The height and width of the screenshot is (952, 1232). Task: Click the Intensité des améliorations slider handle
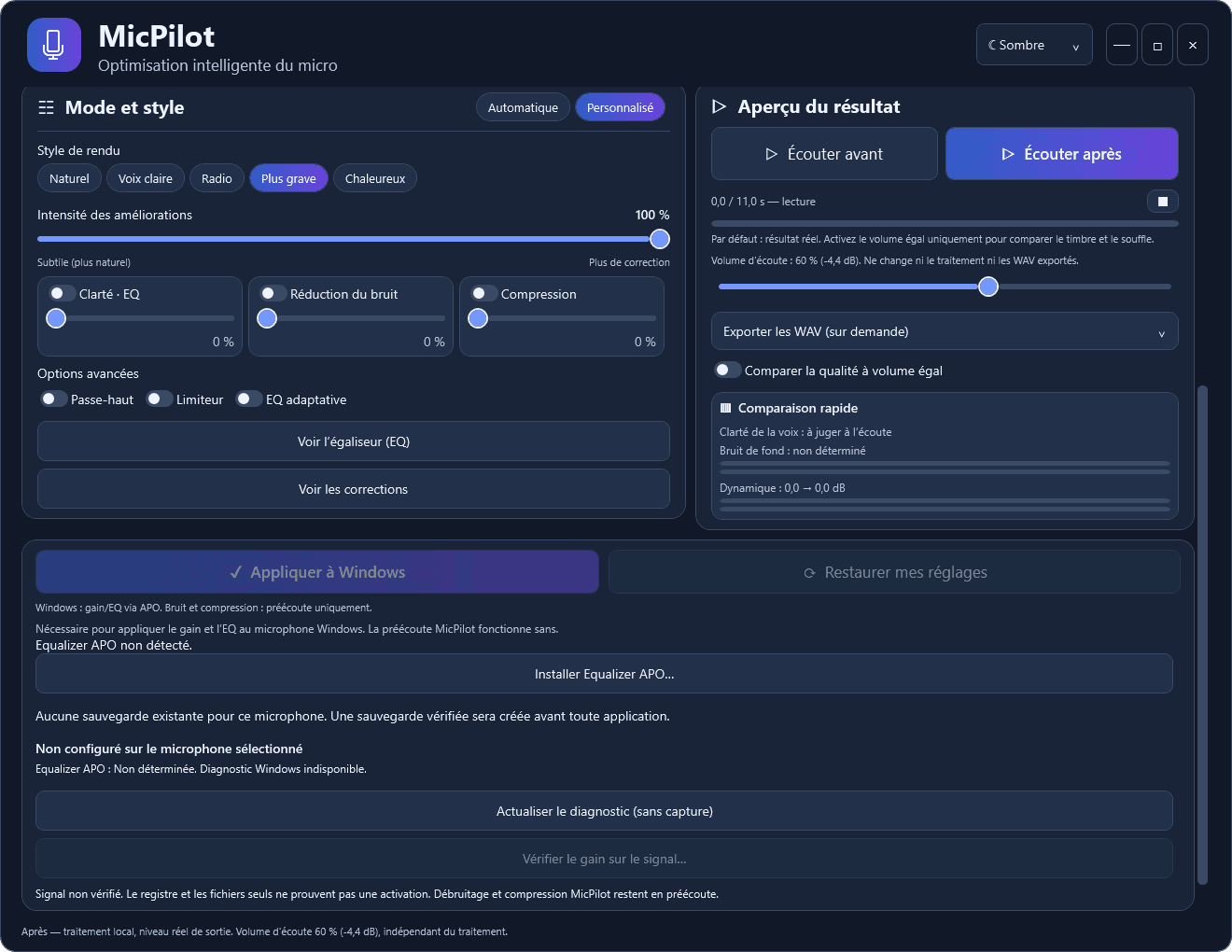pos(660,239)
